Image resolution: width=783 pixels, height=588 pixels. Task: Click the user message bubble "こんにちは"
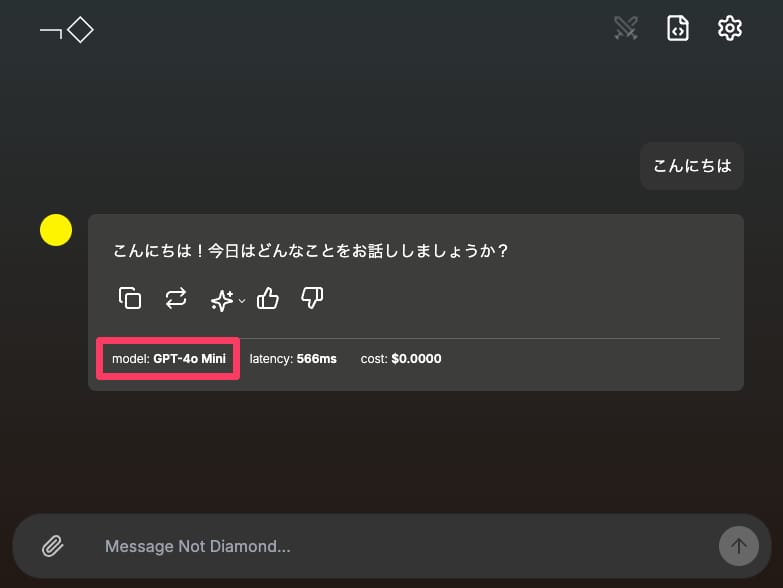pos(692,166)
